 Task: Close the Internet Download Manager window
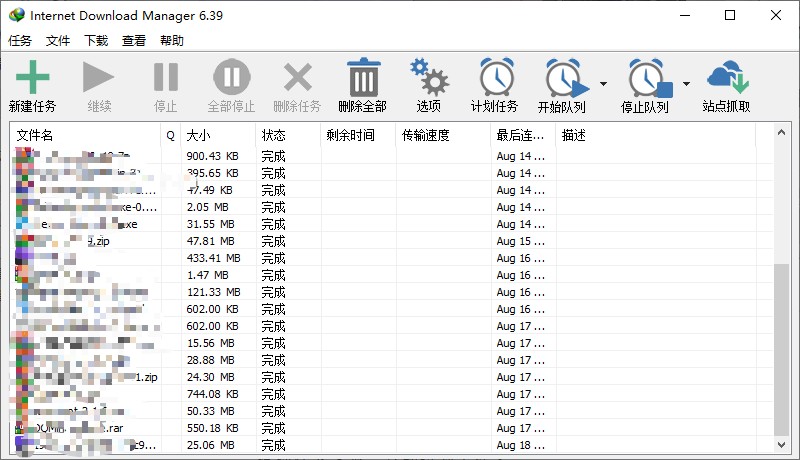tap(776, 15)
